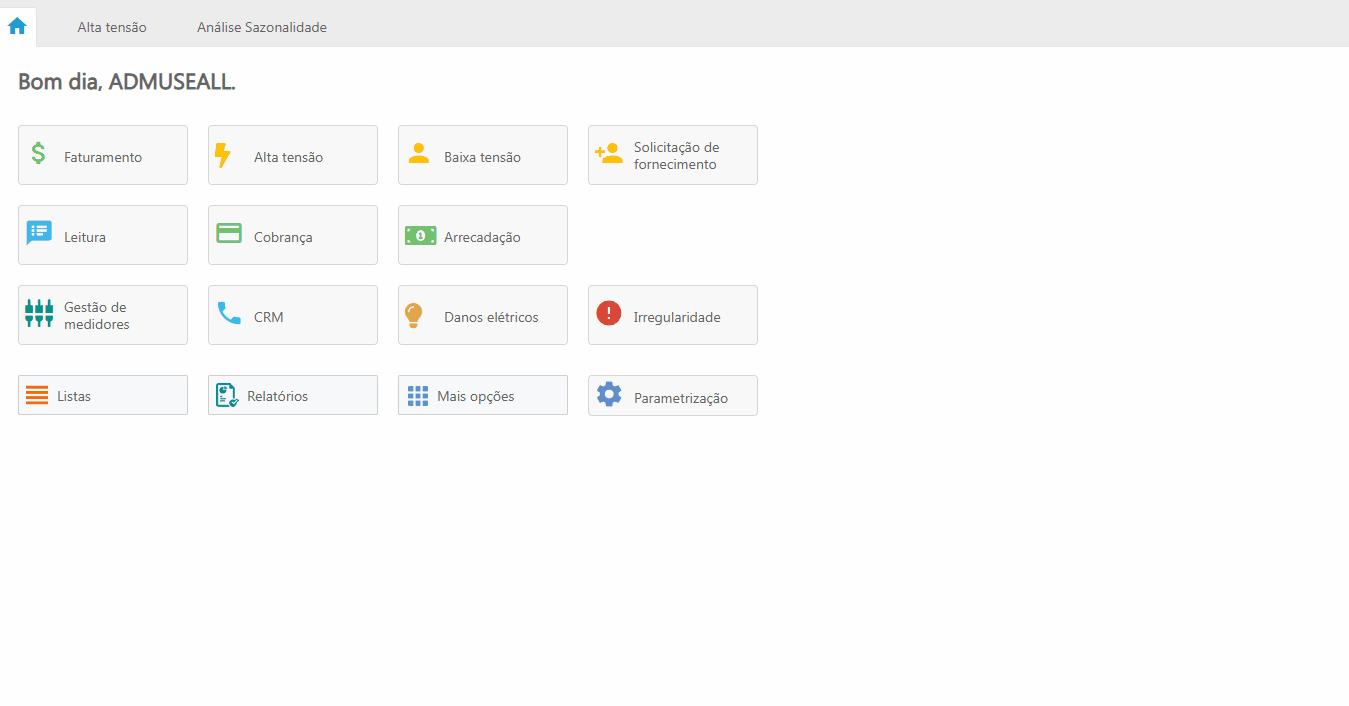Click the green dollar sign Faturamento icon
1349x706 pixels.
(38, 154)
